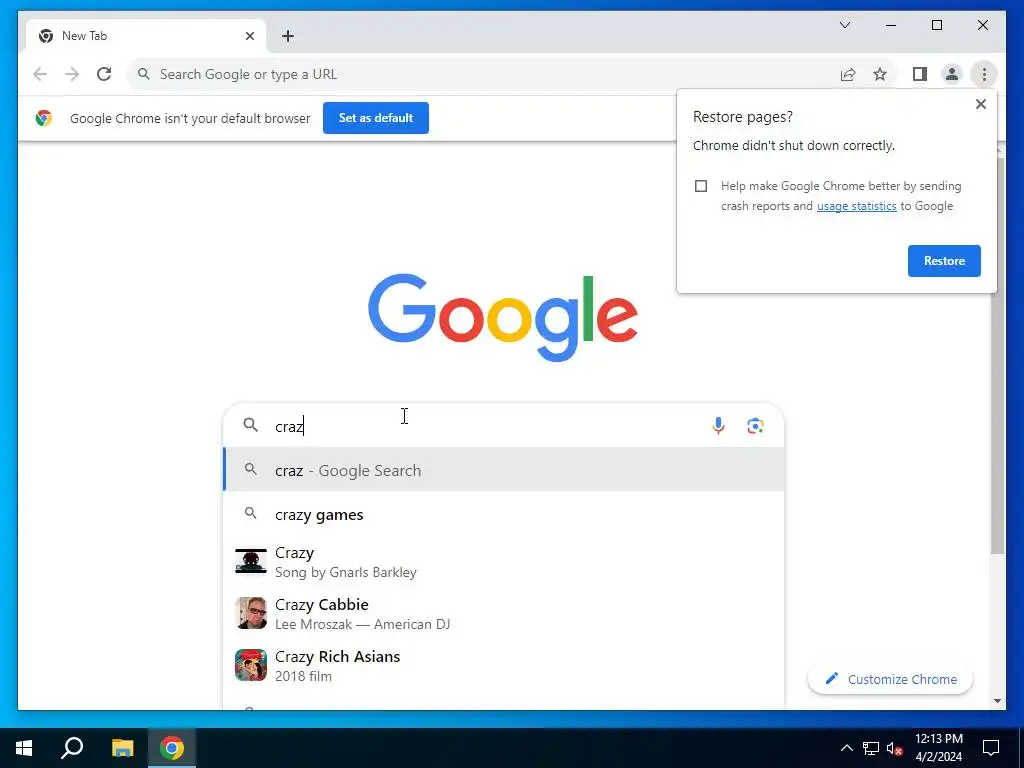Go back using the back arrow
Image resolution: width=1024 pixels, height=768 pixels.
tap(40, 74)
